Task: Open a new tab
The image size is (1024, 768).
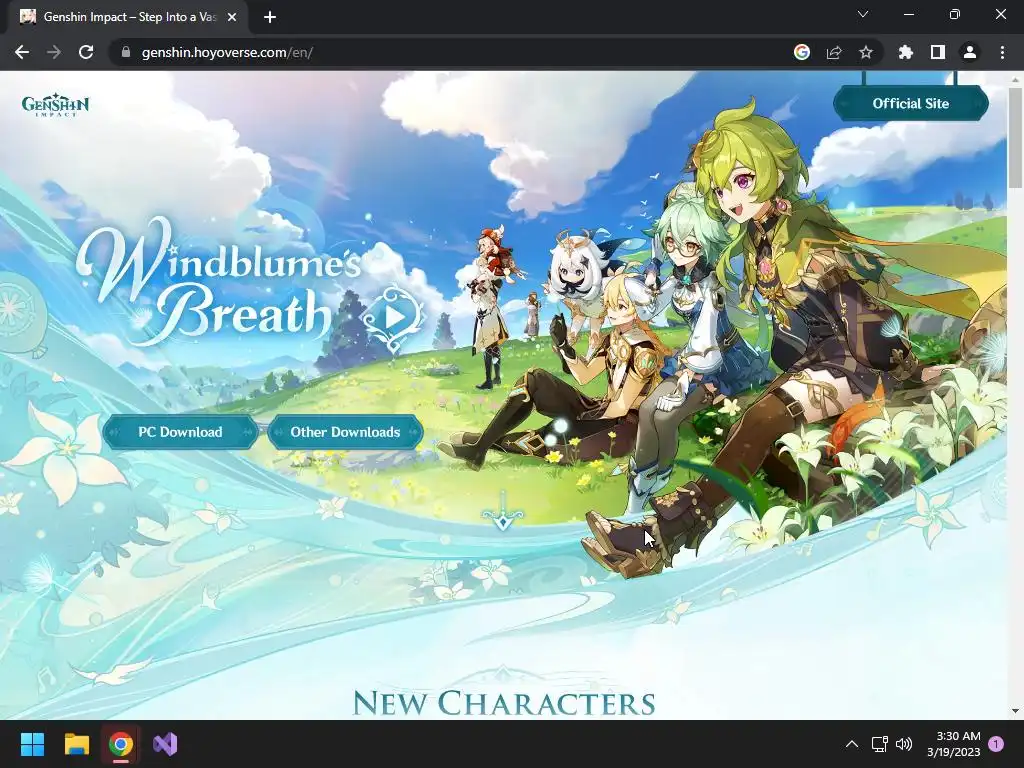Action: tap(270, 17)
